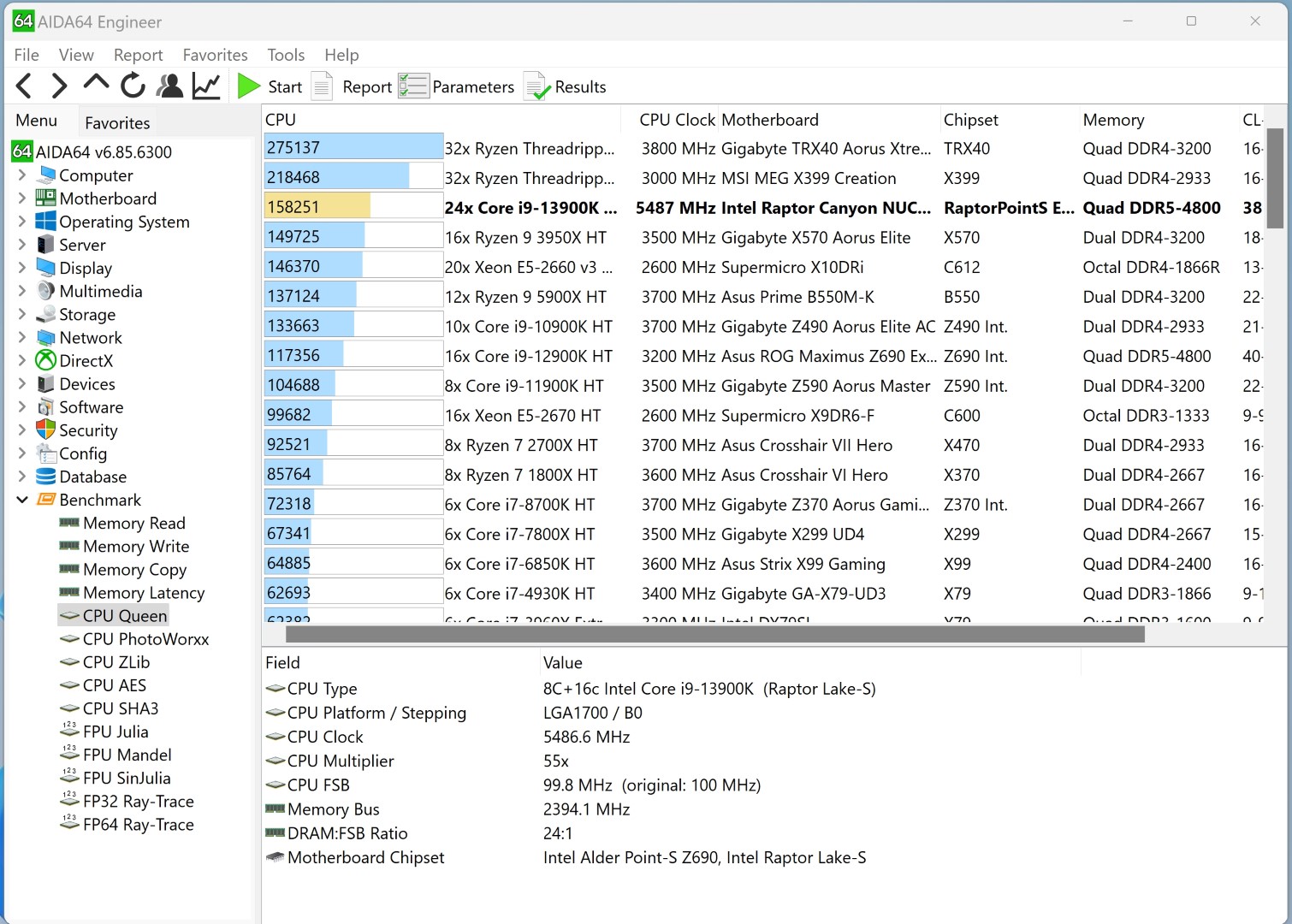Click the up arrow toolbar icon
The image size is (1292, 924).
coord(96,84)
